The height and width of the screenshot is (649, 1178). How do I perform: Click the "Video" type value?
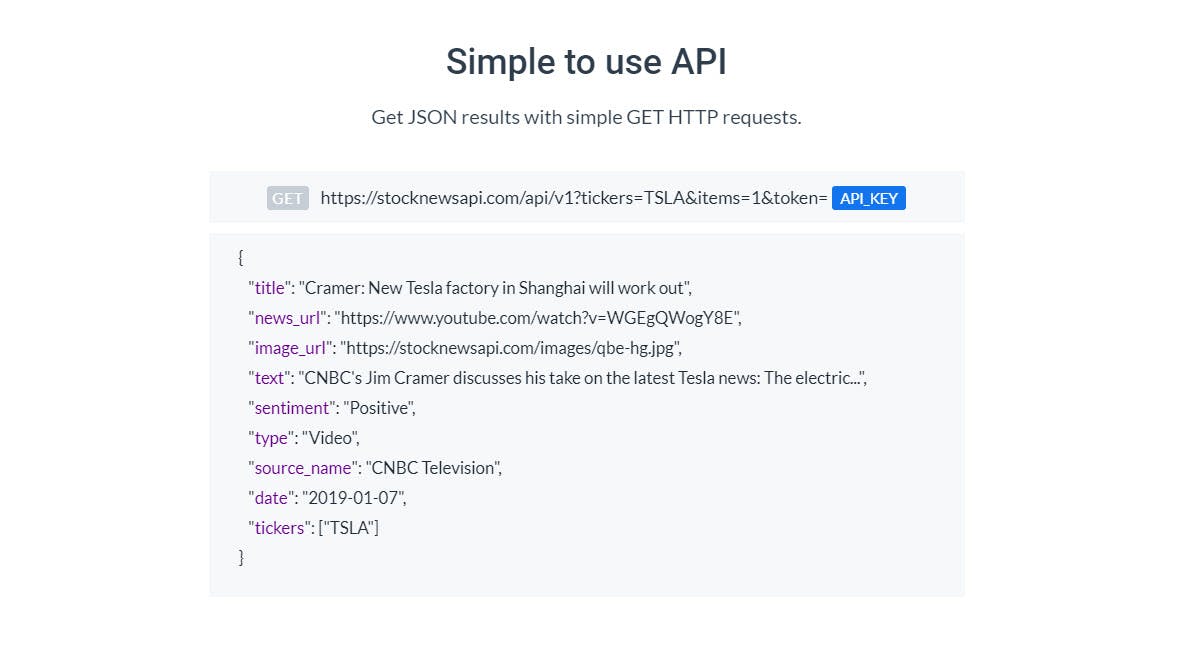click(x=331, y=438)
